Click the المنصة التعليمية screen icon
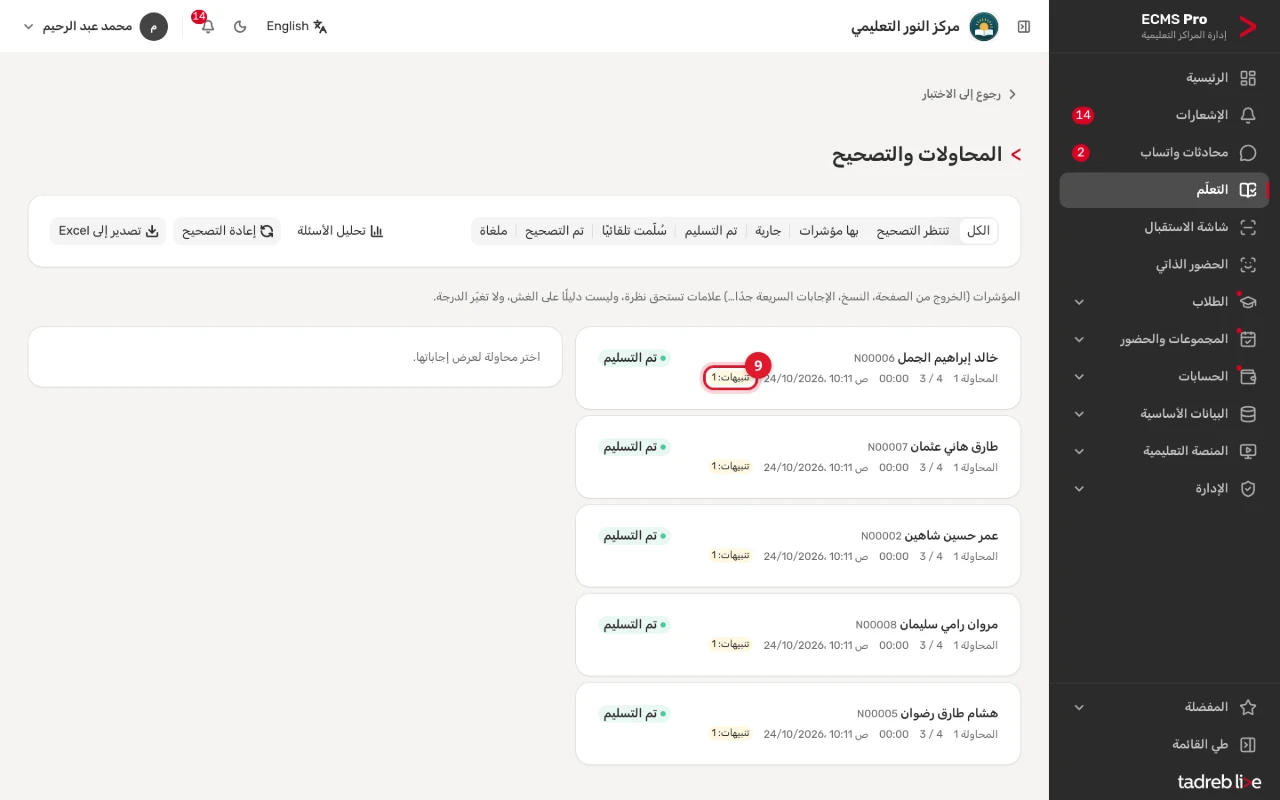The height and width of the screenshot is (800, 1280). point(1247,451)
